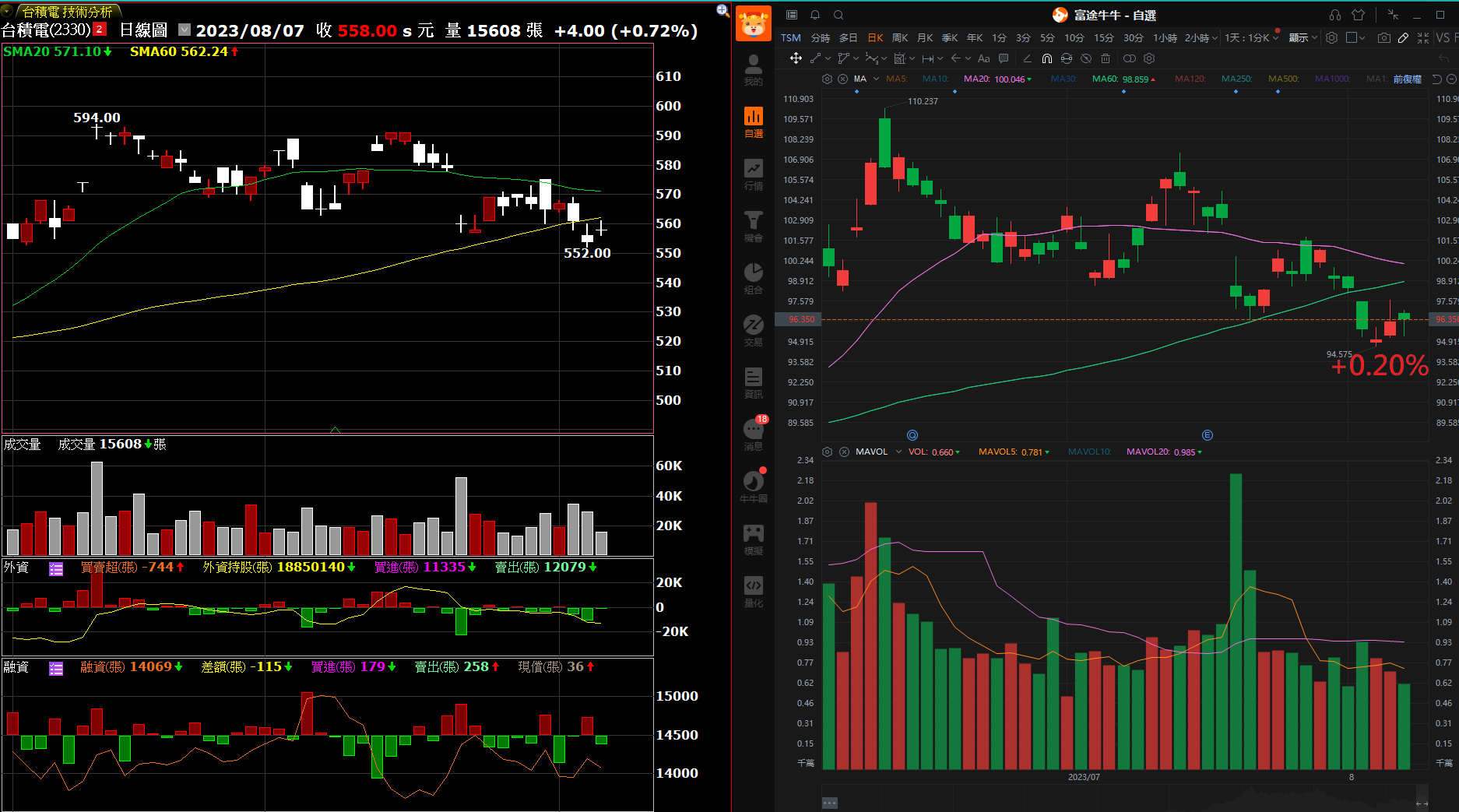The width and height of the screenshot is (1459, 812).
Task: Select the 周K period tab
Action: 900,37
